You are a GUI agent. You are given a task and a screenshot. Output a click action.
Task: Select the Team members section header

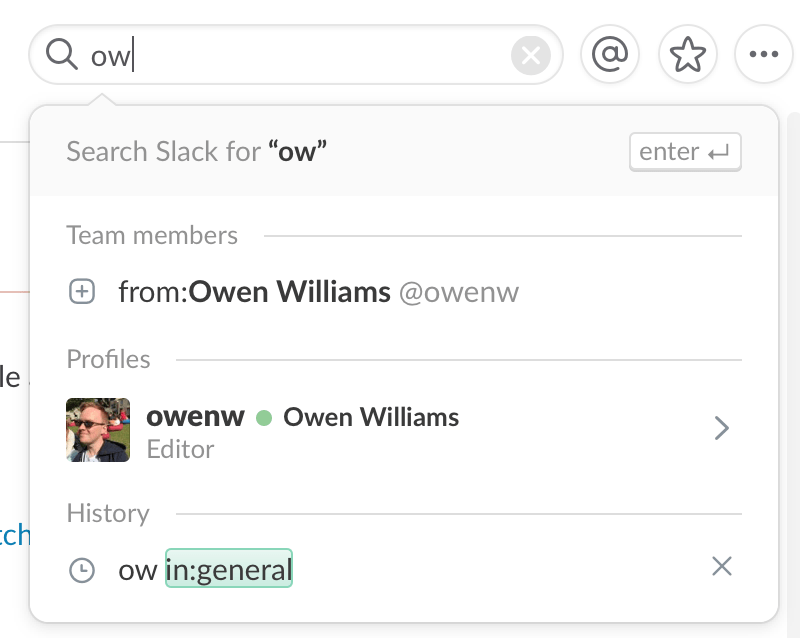pyautogui.click(x=152, y=235)
